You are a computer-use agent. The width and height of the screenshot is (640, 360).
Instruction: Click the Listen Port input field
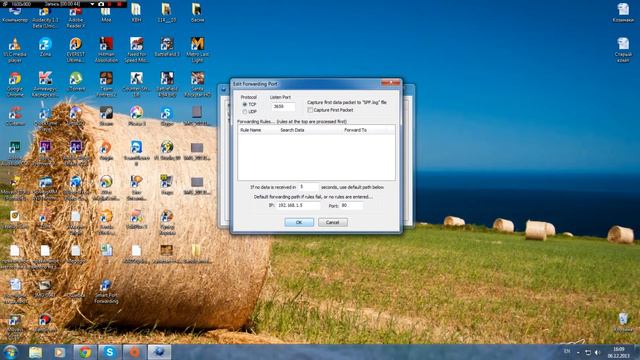(283, 107)
